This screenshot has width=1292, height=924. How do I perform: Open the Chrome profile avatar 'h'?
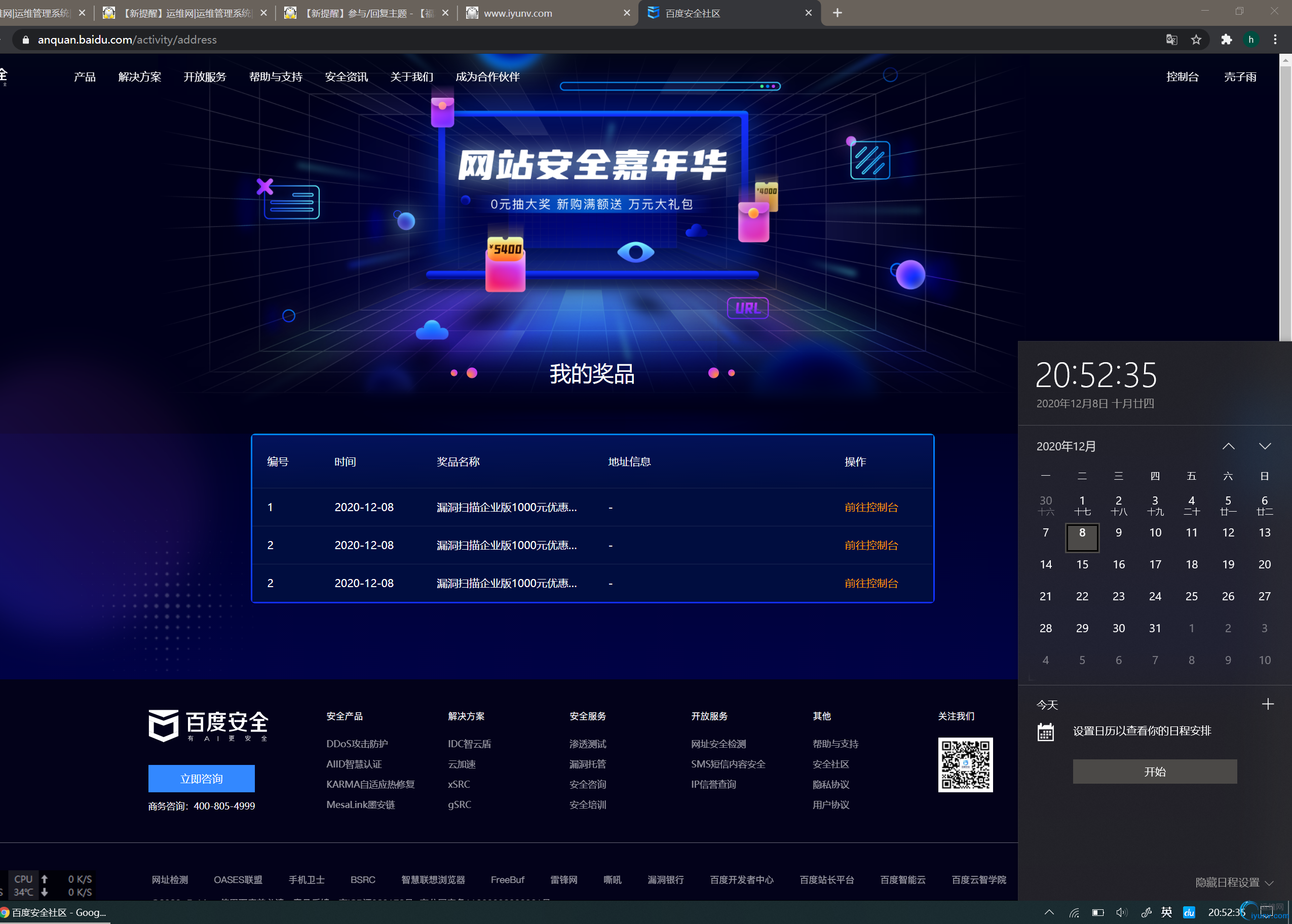1251,40
